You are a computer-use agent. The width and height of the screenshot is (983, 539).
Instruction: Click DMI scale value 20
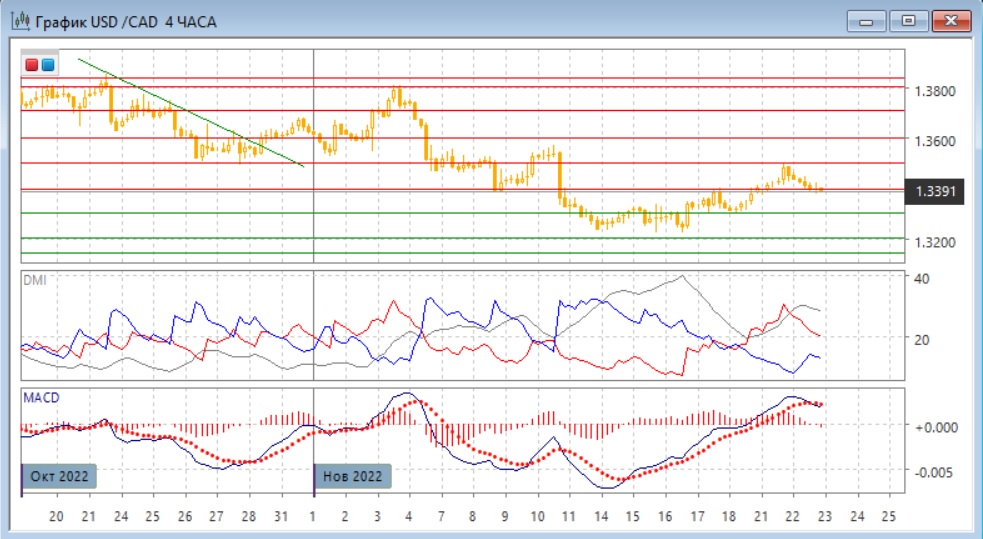click(922, 340)
